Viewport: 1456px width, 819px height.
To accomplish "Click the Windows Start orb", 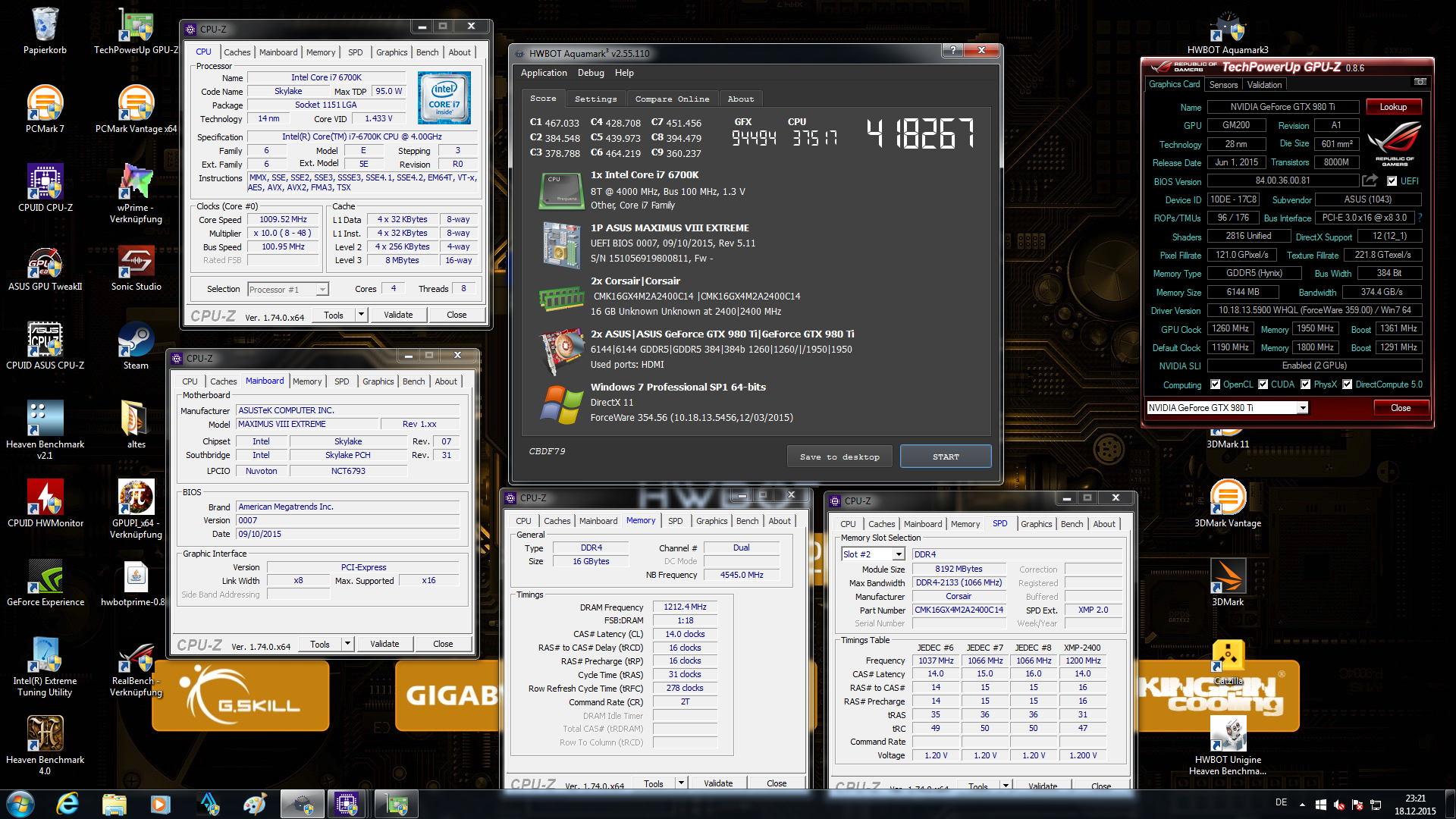I will pyautogui.click(x=20, y=804).
